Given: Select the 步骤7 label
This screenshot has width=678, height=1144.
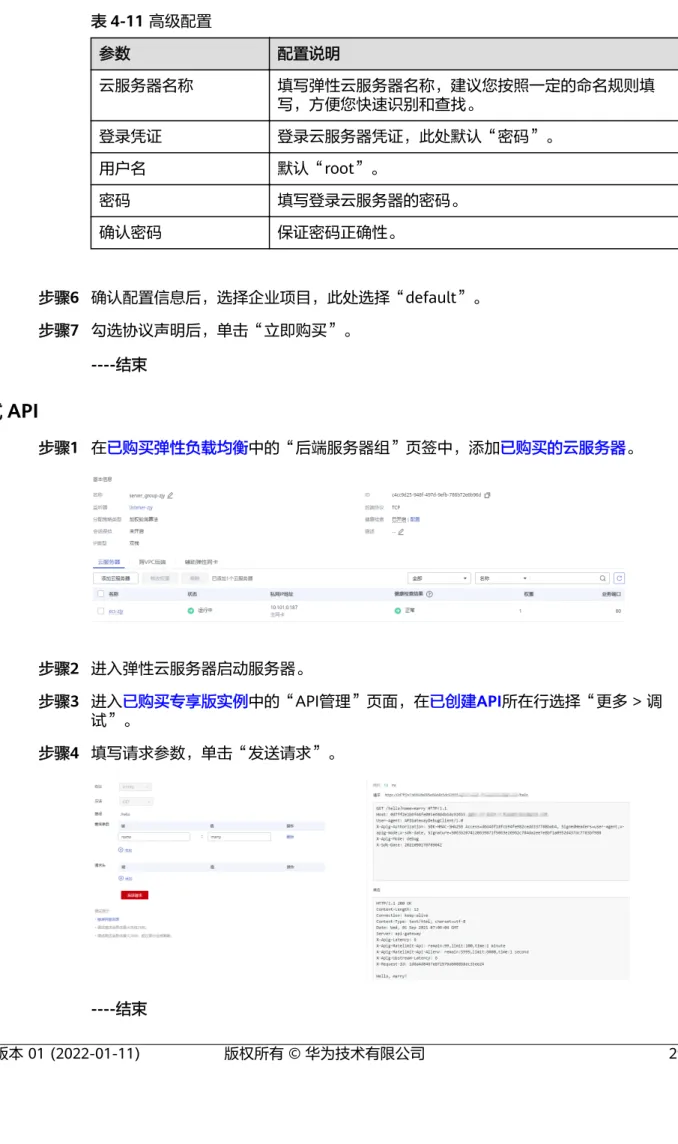Looking at the screenshot, I should [x=58, y=331].
